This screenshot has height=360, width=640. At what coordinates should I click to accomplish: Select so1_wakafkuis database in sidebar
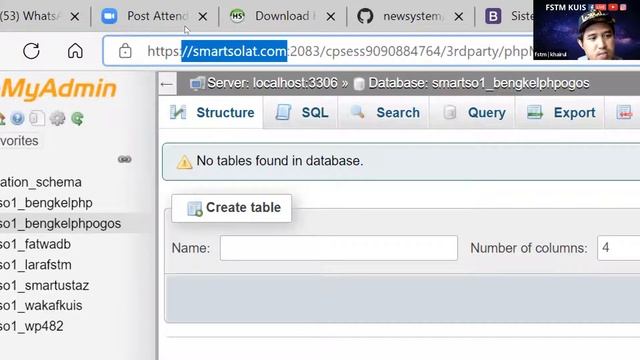pyautogui.click(x=41, y=306)
